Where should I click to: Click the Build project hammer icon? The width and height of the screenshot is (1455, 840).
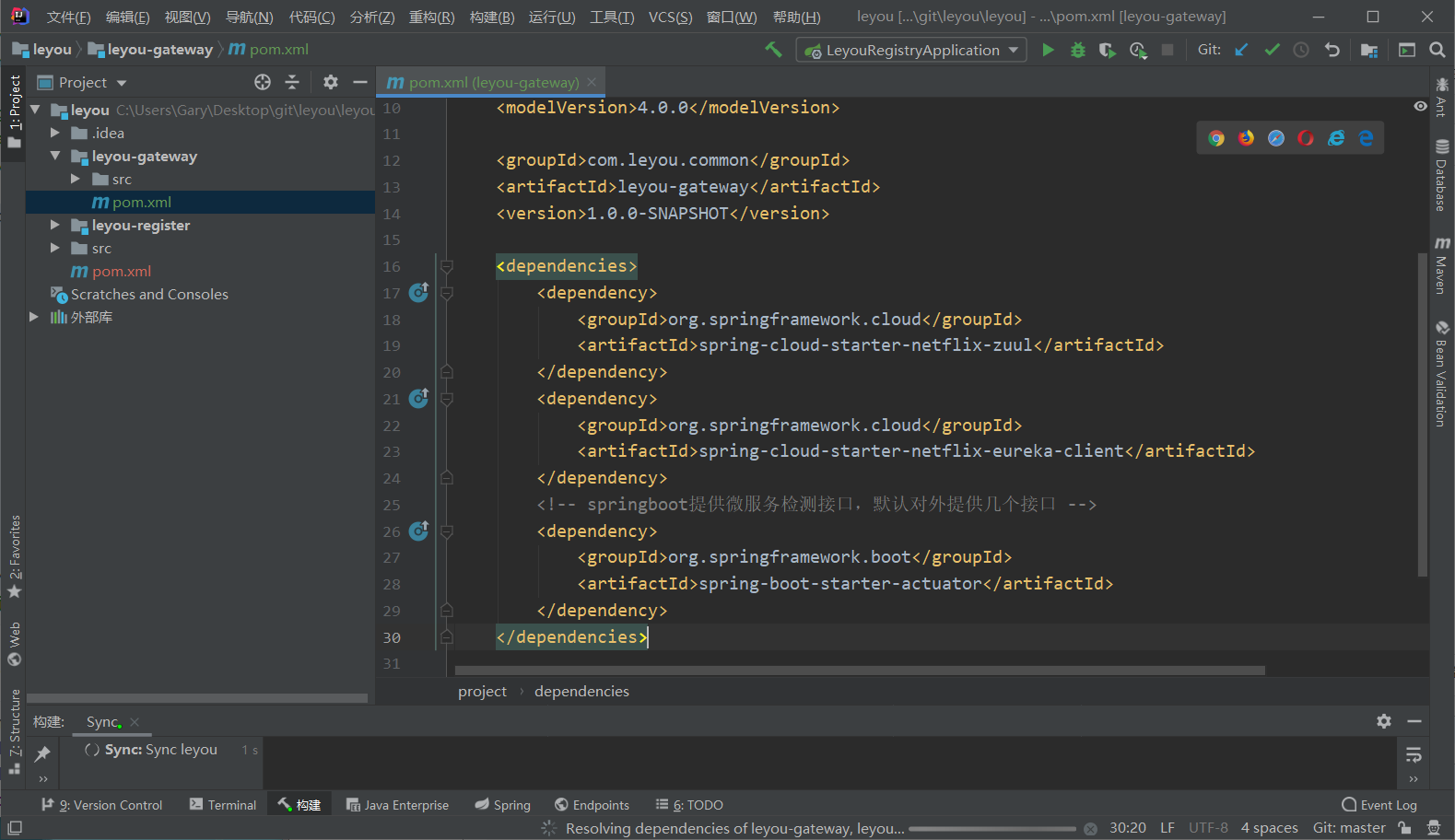[x=773, y=50]
